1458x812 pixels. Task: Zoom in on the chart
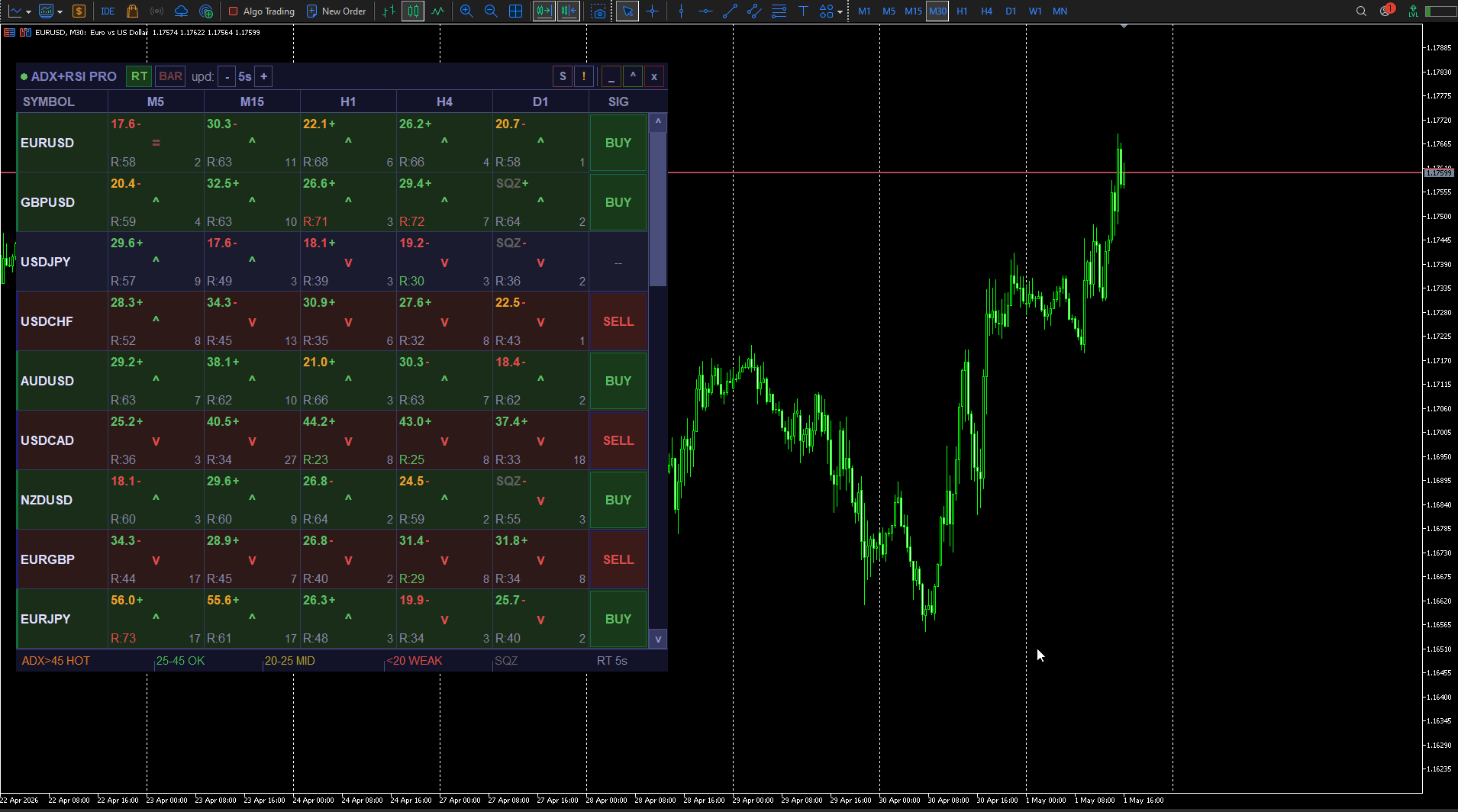click(x=466, y=11)
